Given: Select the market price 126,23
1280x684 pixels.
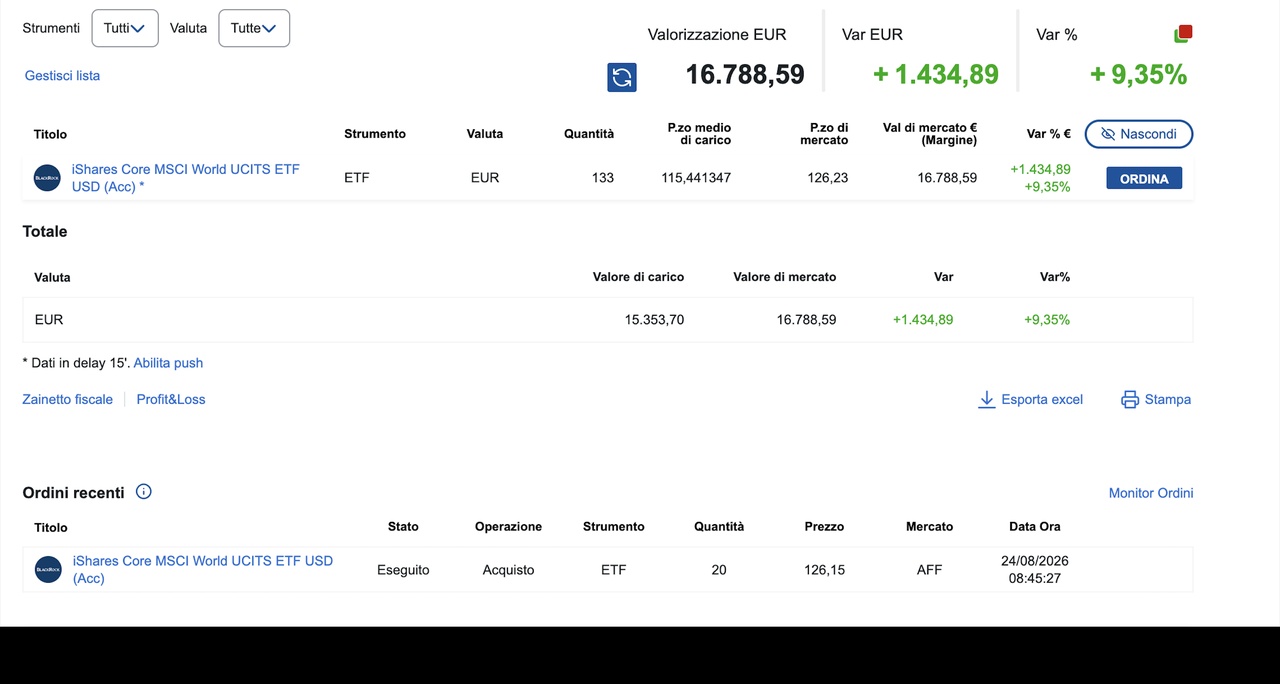Looking at the screenshot, I should 828,178.
